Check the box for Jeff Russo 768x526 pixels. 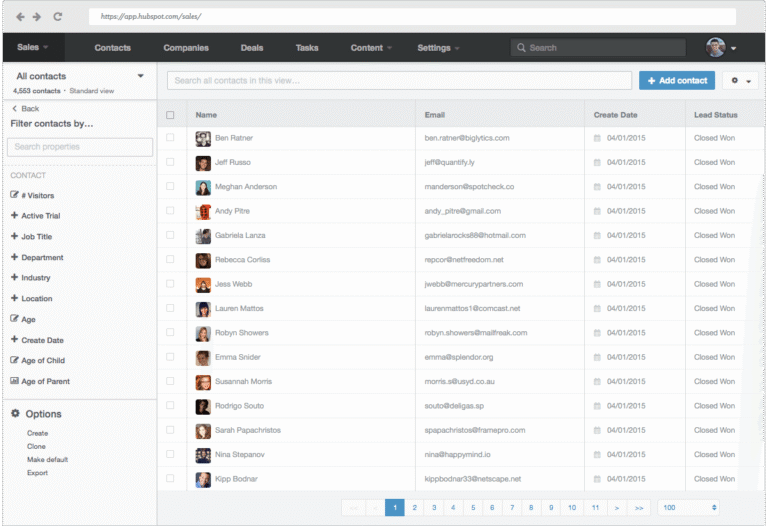(170, 162)
